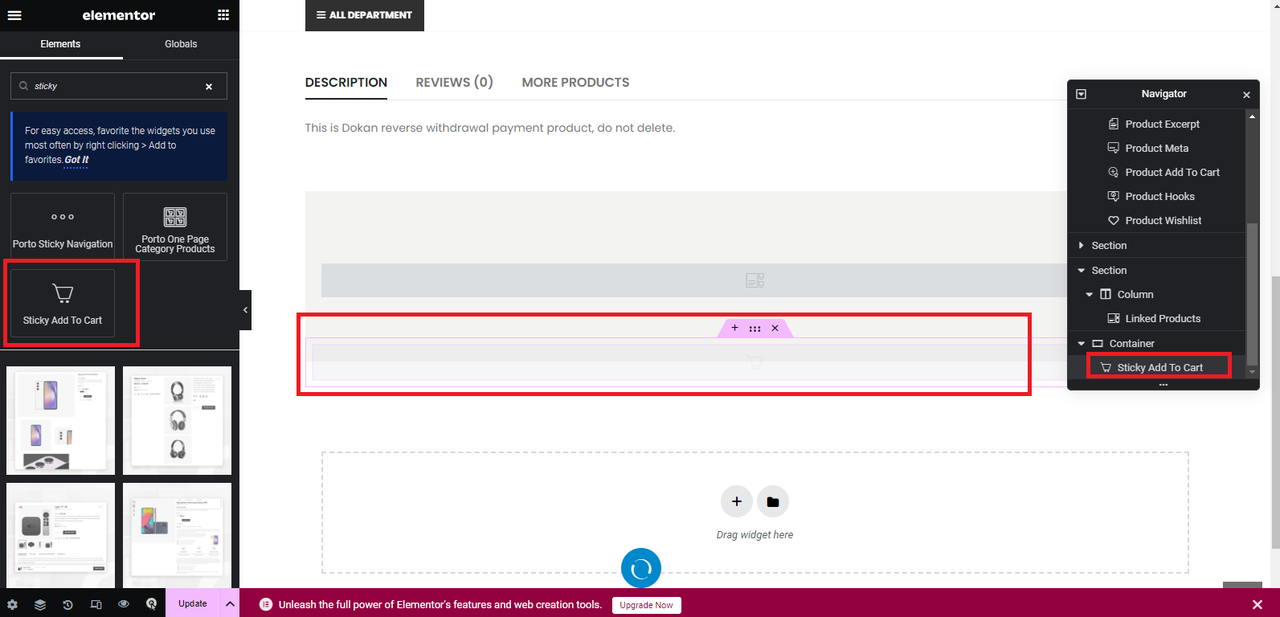Click the Update button
Screen dimensions: 1280x617
(193, 604)
